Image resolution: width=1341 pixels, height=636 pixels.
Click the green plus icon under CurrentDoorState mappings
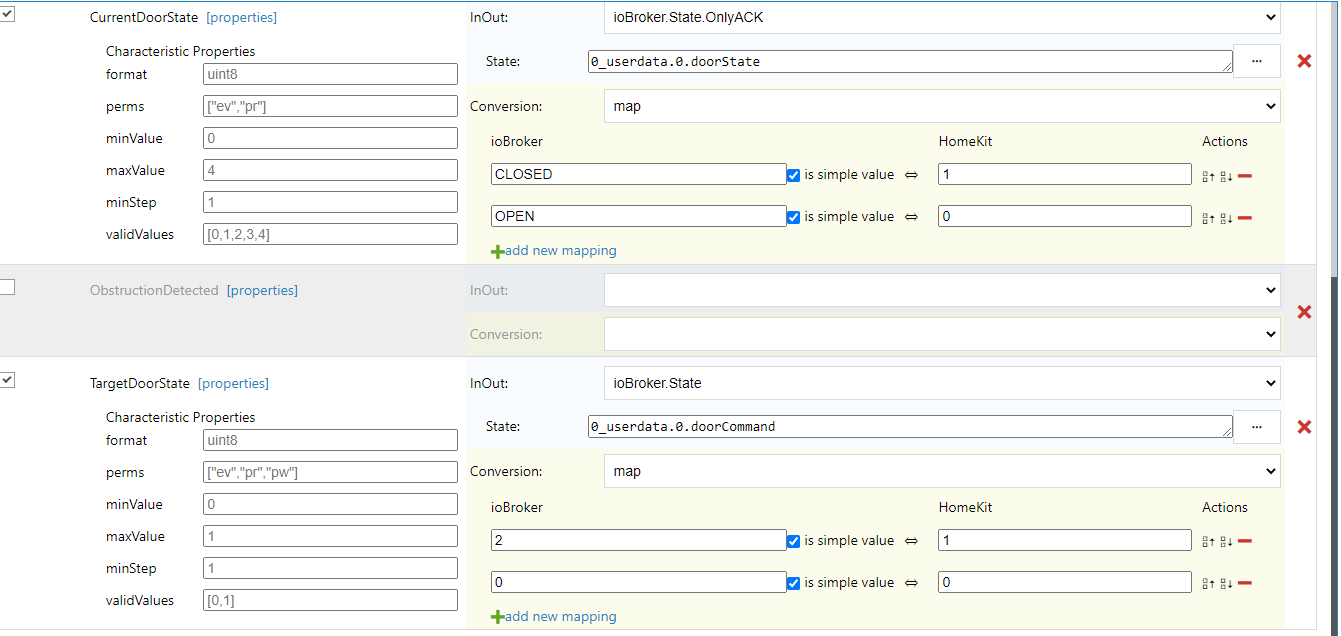pyautogui.click(x=497, y=252)
